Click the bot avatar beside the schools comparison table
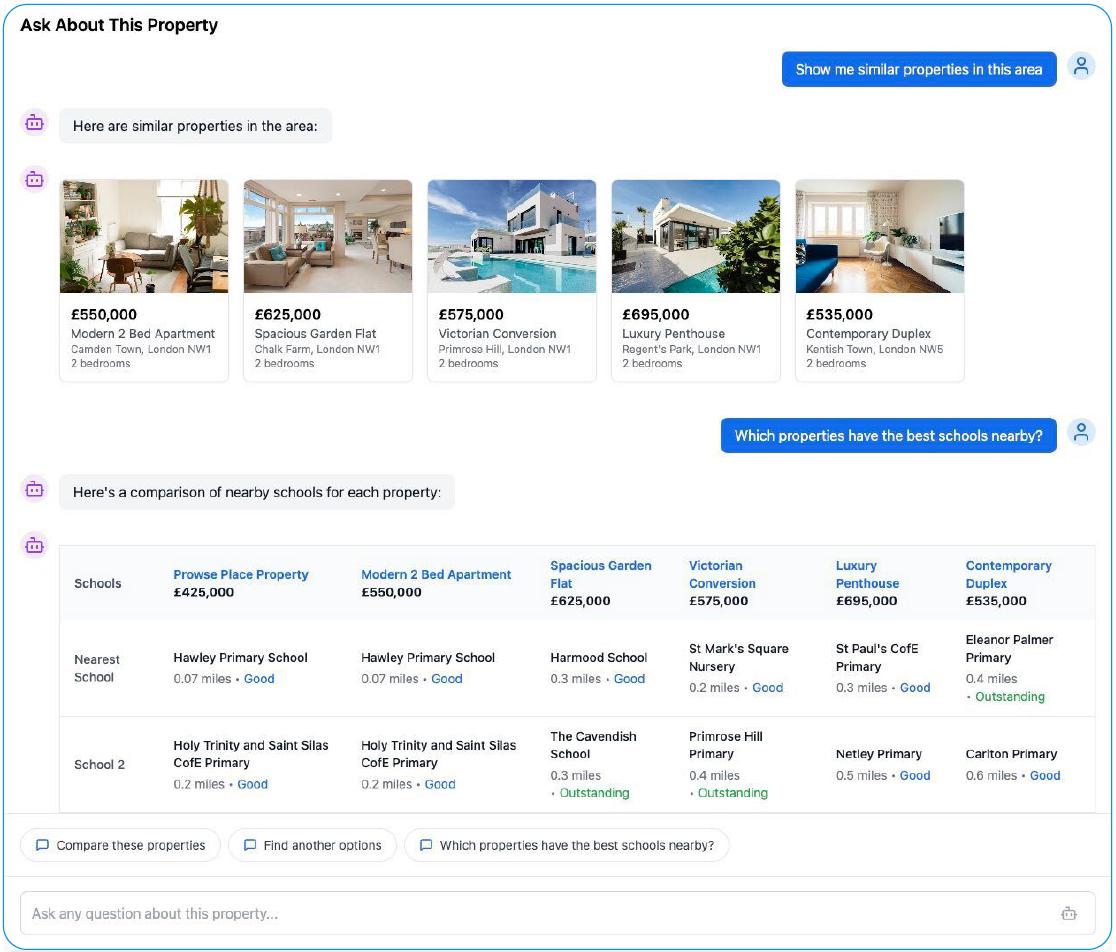Image resolution: width=1116 pixels, height=952 pixels. coord(35,546)
